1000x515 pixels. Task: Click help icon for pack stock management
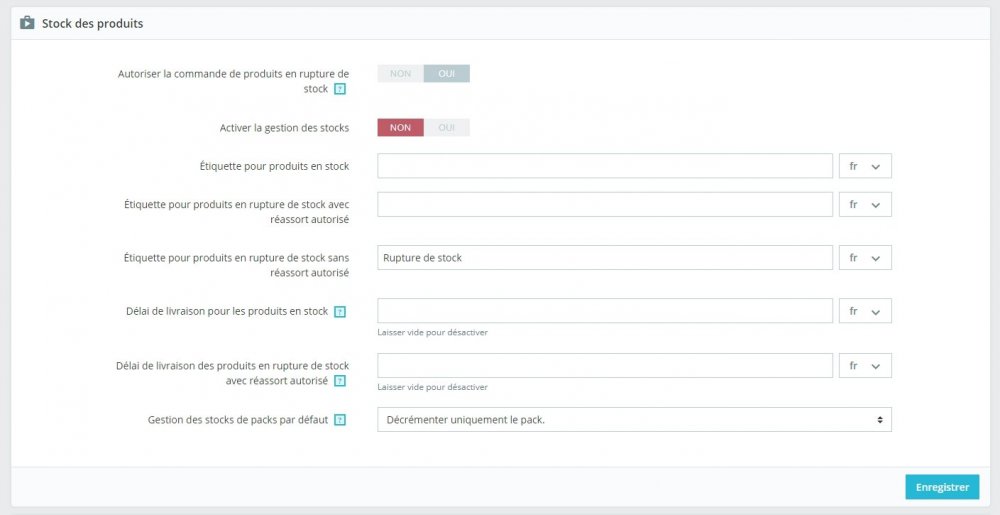(x=340, y=420)
